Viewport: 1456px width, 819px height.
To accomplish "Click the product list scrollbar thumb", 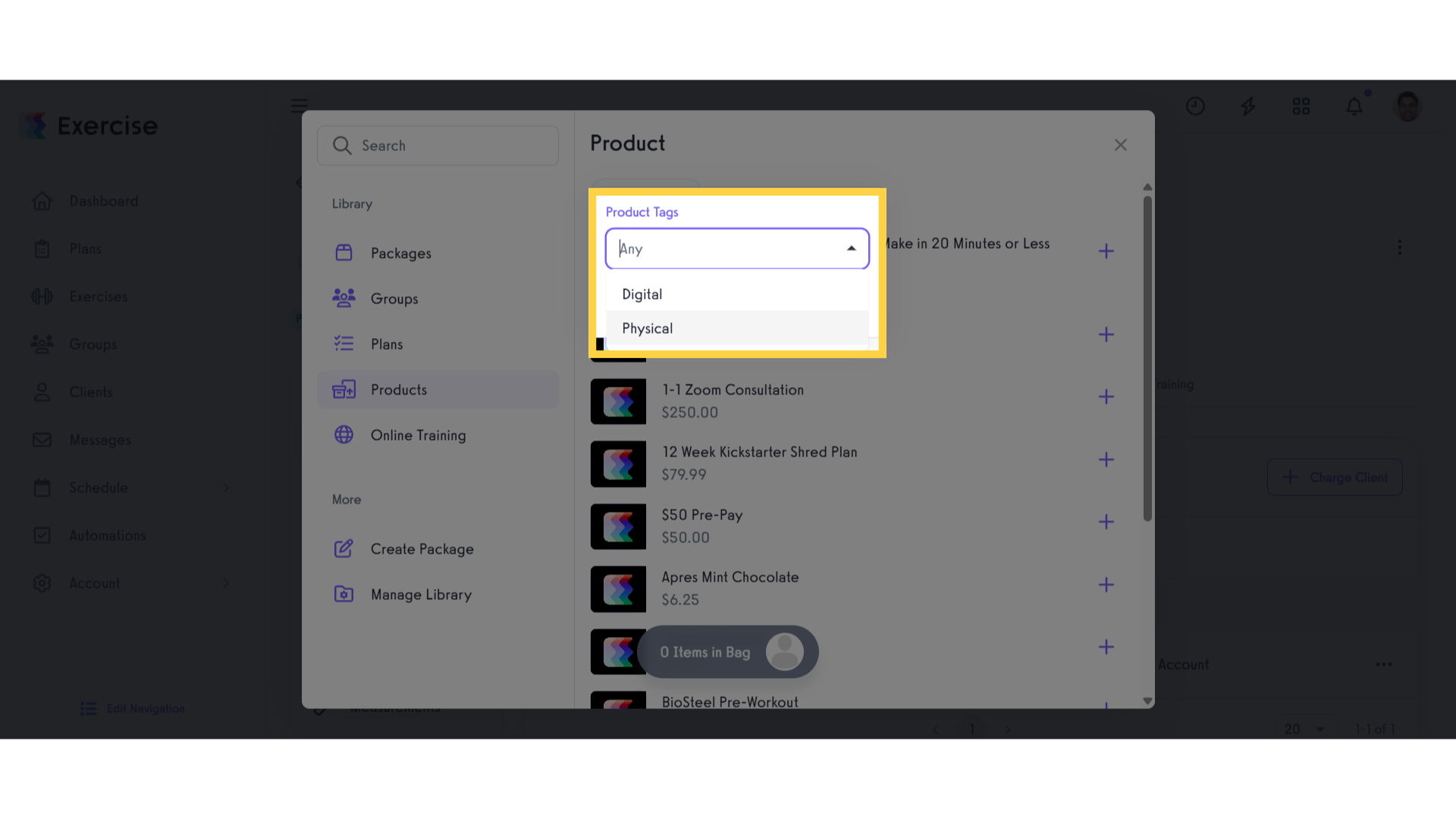I will pyautogui.click(x=1147, y=359).
